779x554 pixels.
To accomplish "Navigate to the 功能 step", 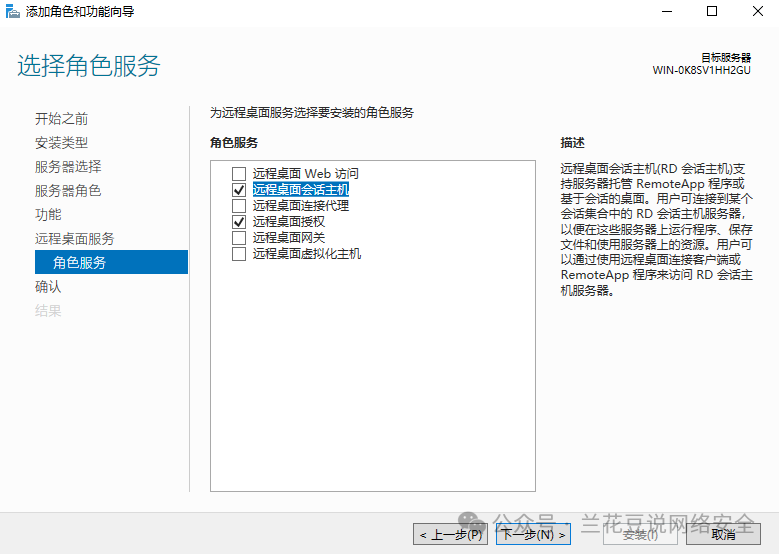I will tap(48, 214).
